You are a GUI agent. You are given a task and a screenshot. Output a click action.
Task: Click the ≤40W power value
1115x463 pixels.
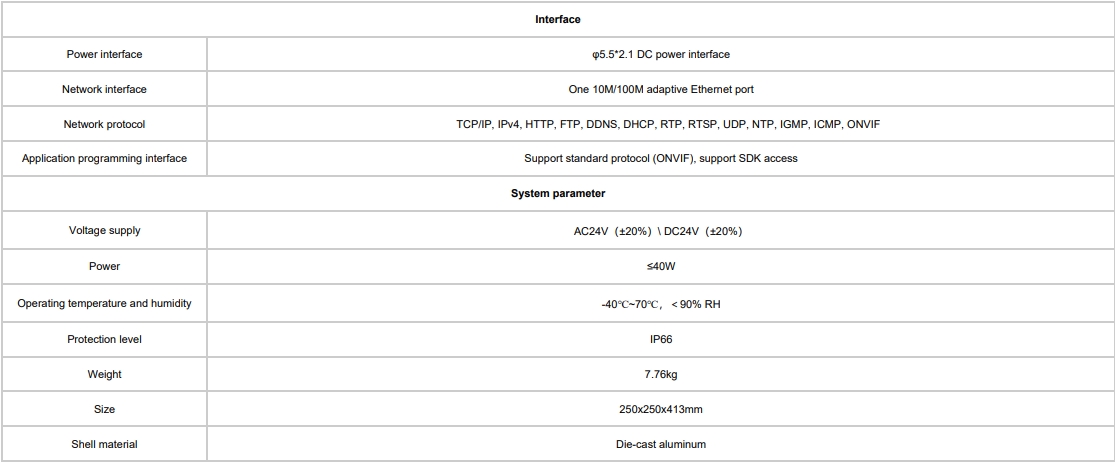pos(660,266)
